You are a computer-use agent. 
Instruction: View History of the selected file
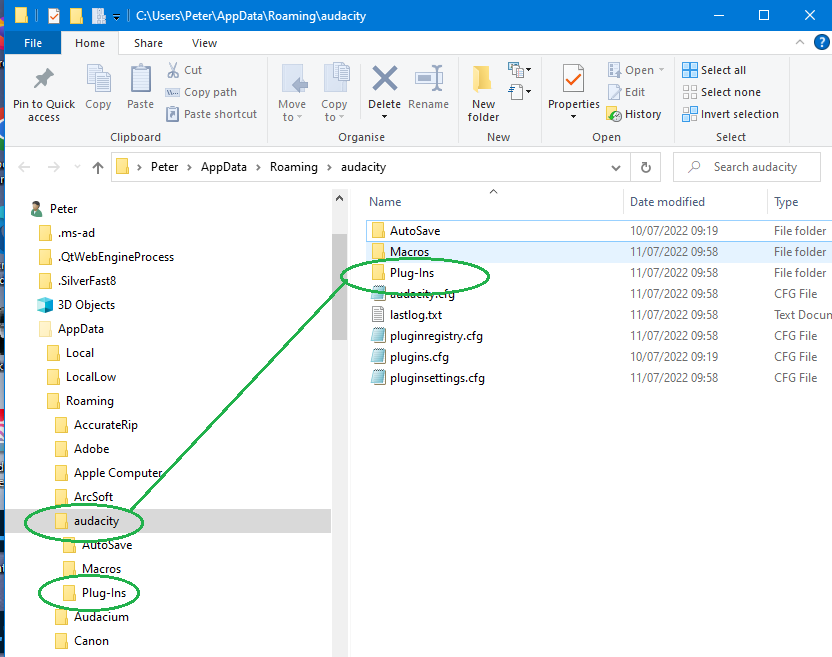pyautogui.click(x=636, y=114)
